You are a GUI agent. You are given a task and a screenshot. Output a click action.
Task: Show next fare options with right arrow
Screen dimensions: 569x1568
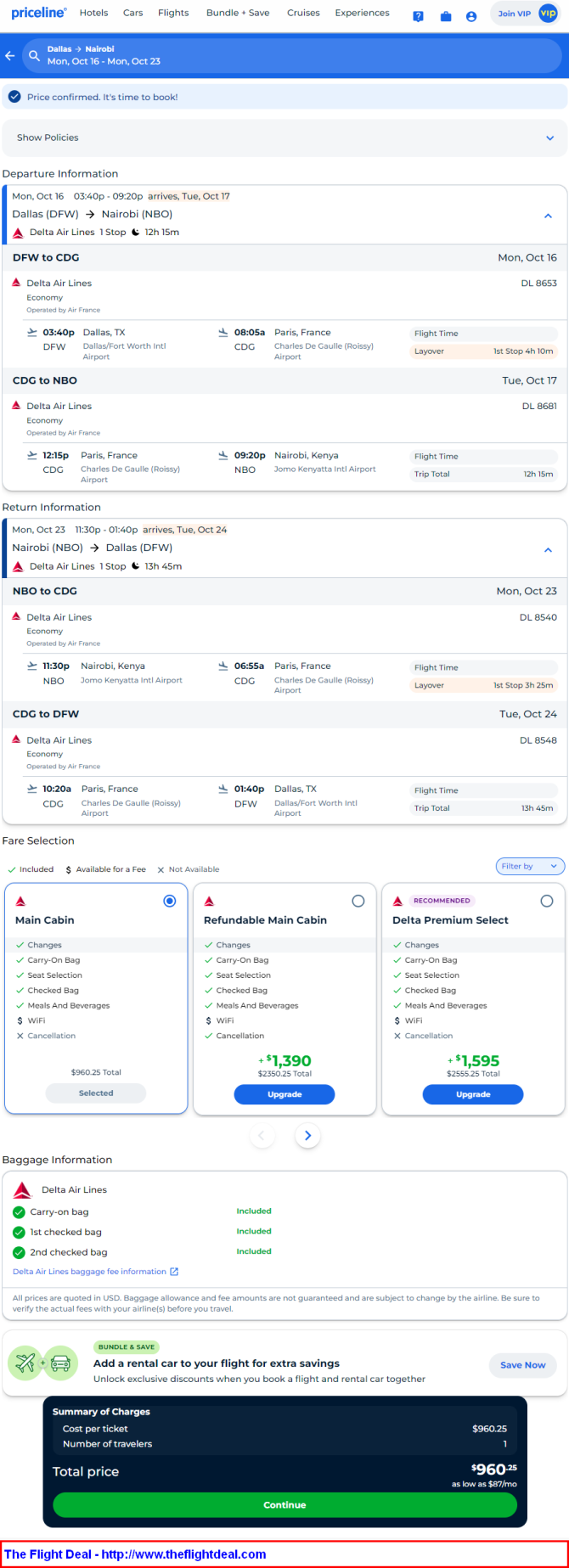pyautogui.click(x=307, y=1136)
